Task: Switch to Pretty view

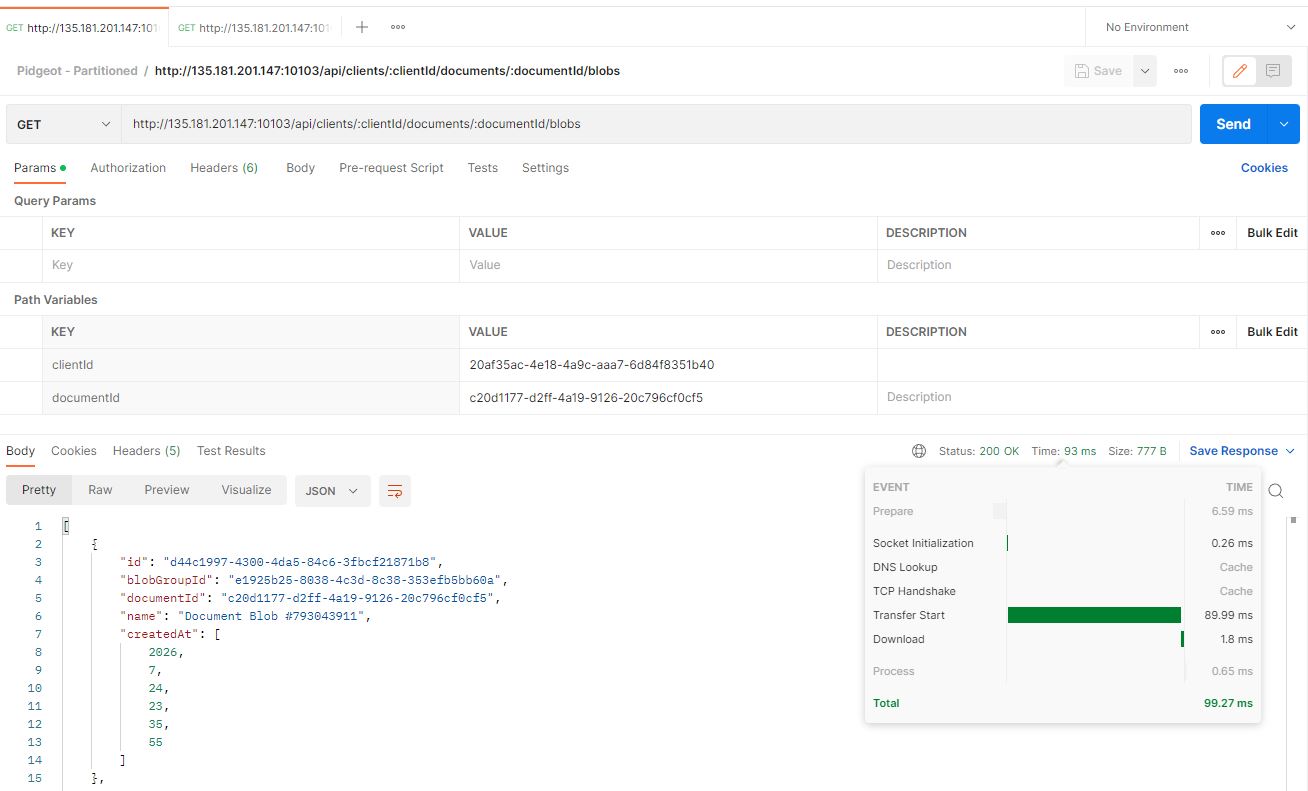Action: tap(39, 490)
